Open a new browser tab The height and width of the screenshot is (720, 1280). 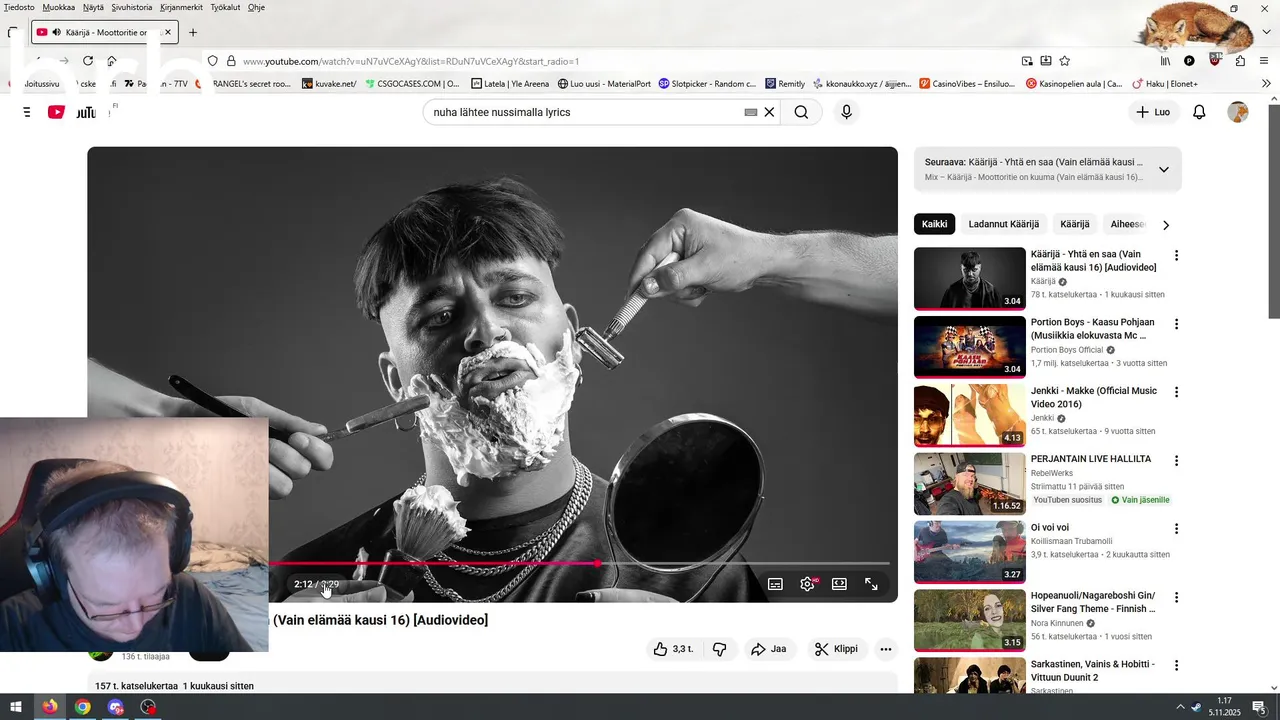193,32
